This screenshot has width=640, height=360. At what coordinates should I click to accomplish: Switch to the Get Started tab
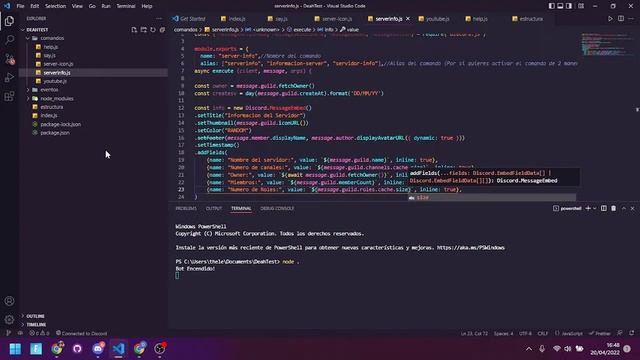[192, 19]
